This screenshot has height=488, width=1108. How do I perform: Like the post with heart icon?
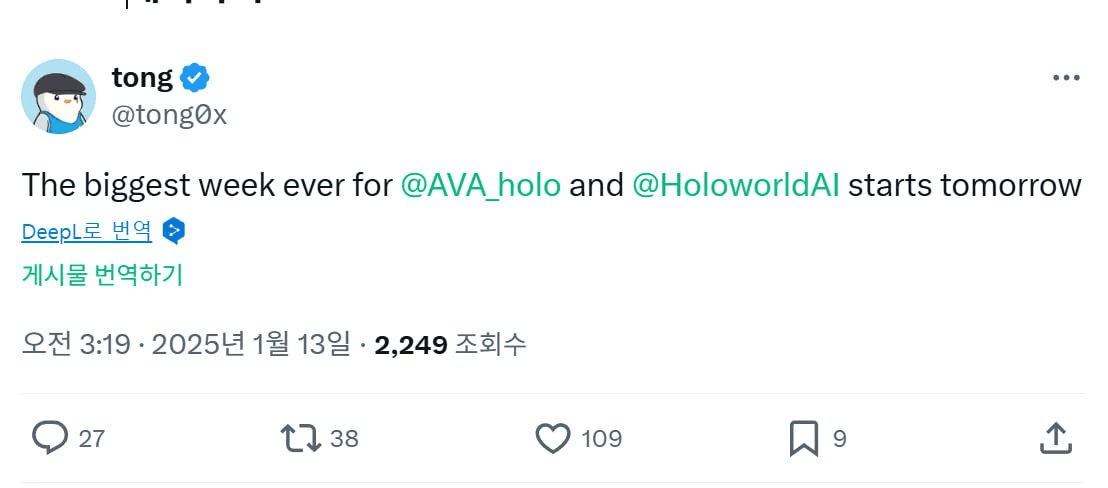552,438
